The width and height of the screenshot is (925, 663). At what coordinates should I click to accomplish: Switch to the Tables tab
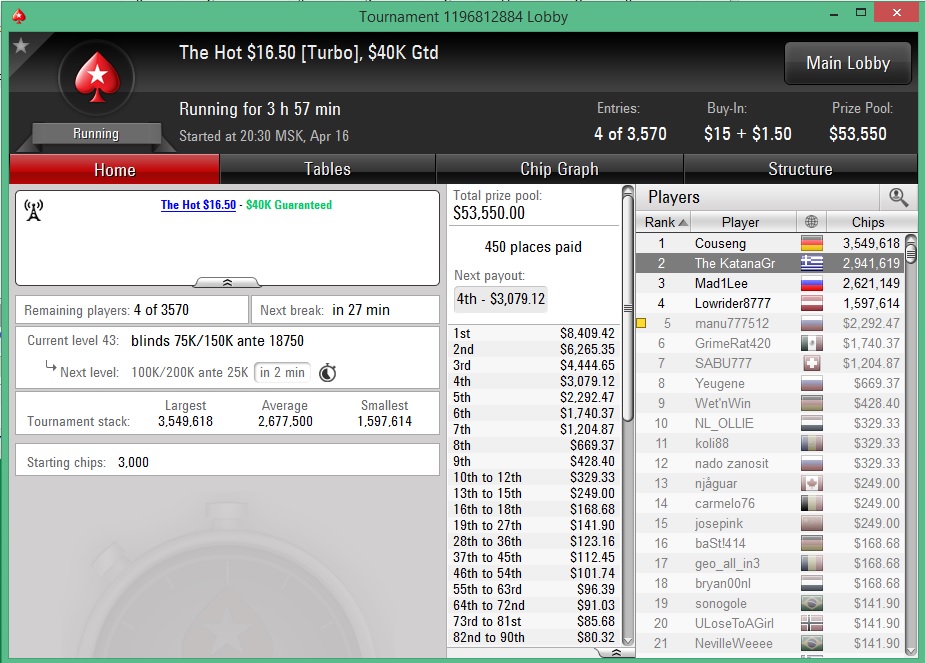coord(327,169)
